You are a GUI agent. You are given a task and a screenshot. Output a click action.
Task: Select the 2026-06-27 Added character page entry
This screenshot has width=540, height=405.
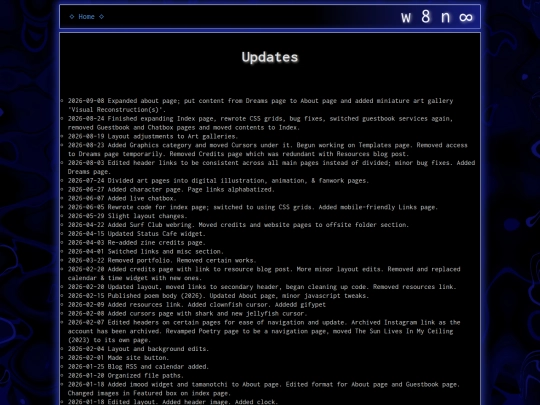point(171,189)
